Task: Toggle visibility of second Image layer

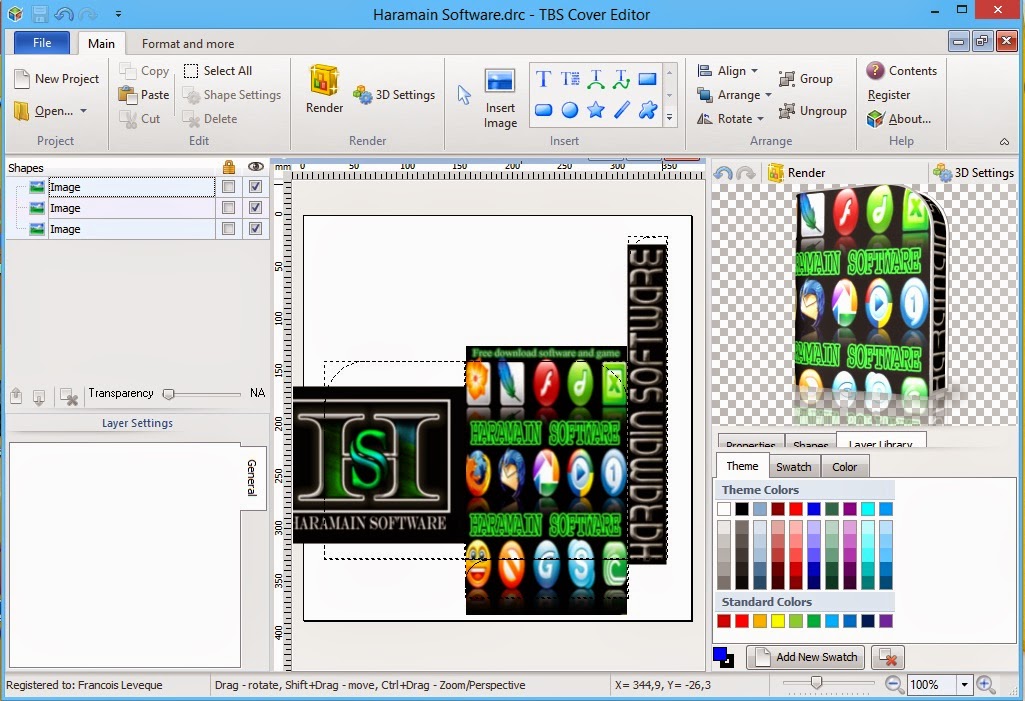Action: (x=256, y=208)
